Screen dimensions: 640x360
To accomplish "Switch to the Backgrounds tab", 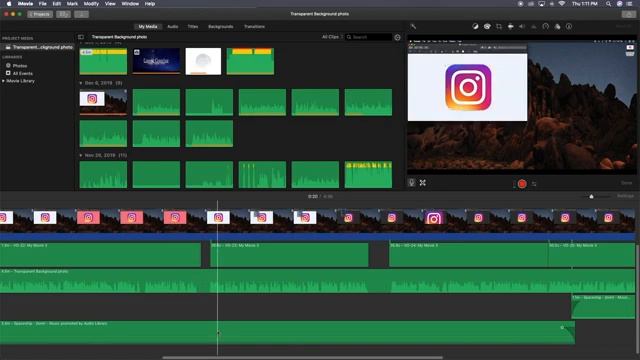I will point(221,27).
